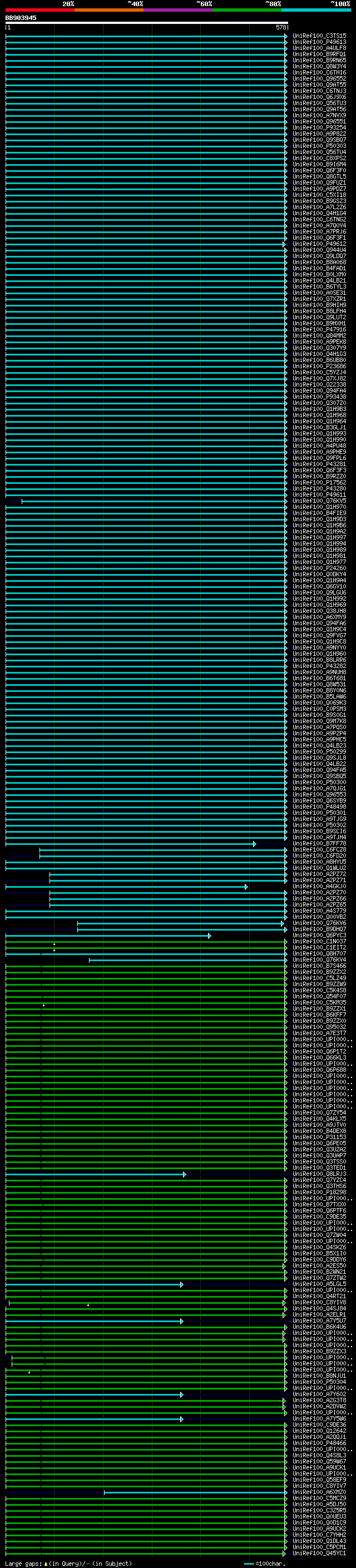Select hit label UniRef100_Q6PYC3

tap(319, 936)
